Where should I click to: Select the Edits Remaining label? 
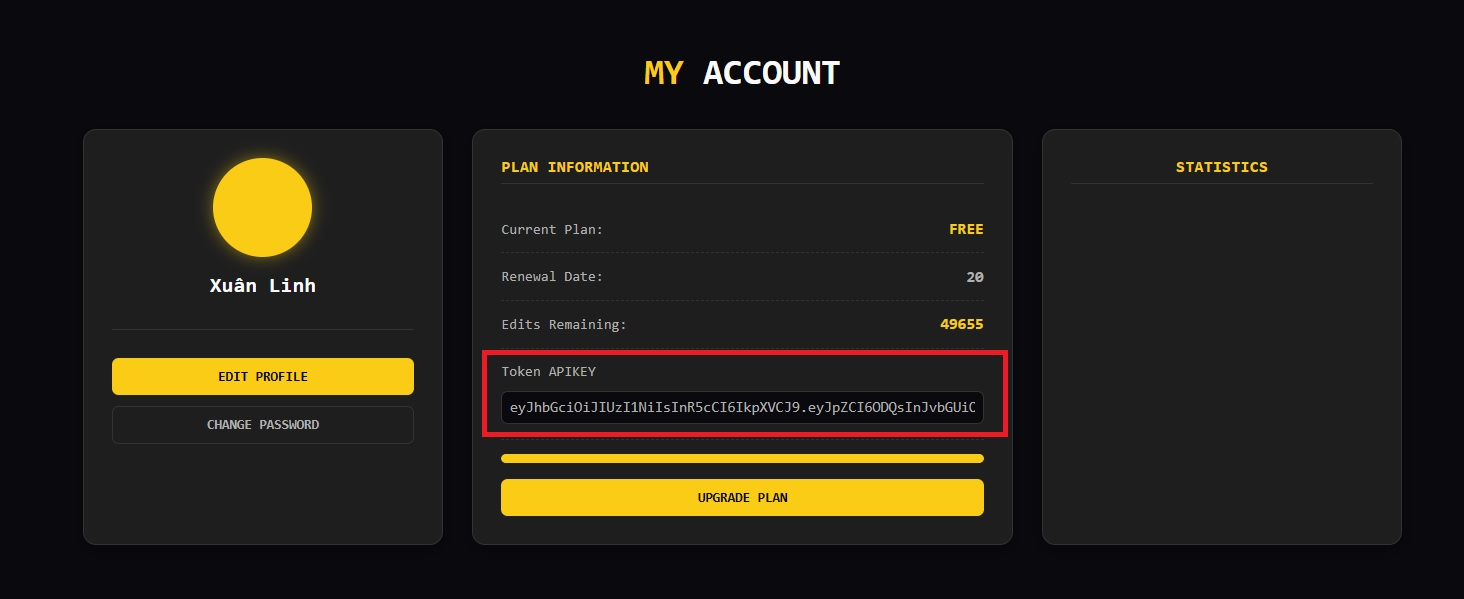point(564,325)
